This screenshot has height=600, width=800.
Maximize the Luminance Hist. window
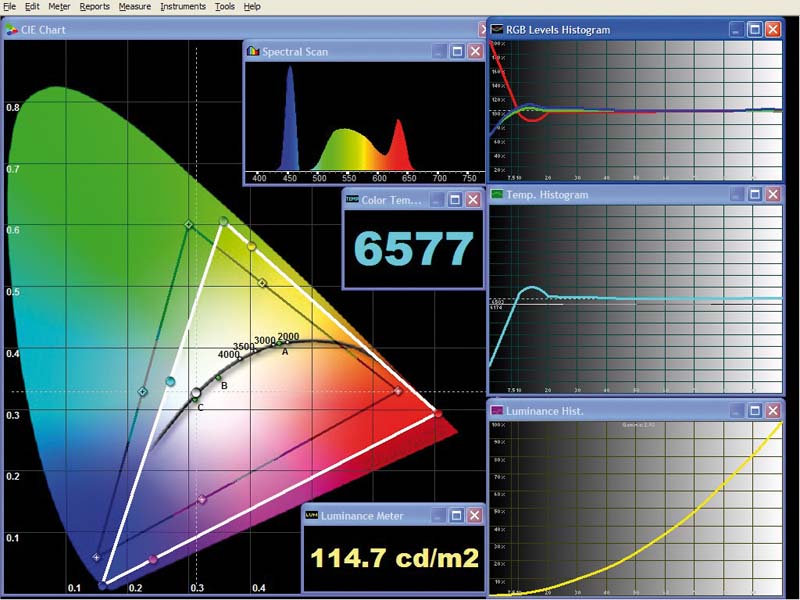pyautogui.click(x=755, y=410)
